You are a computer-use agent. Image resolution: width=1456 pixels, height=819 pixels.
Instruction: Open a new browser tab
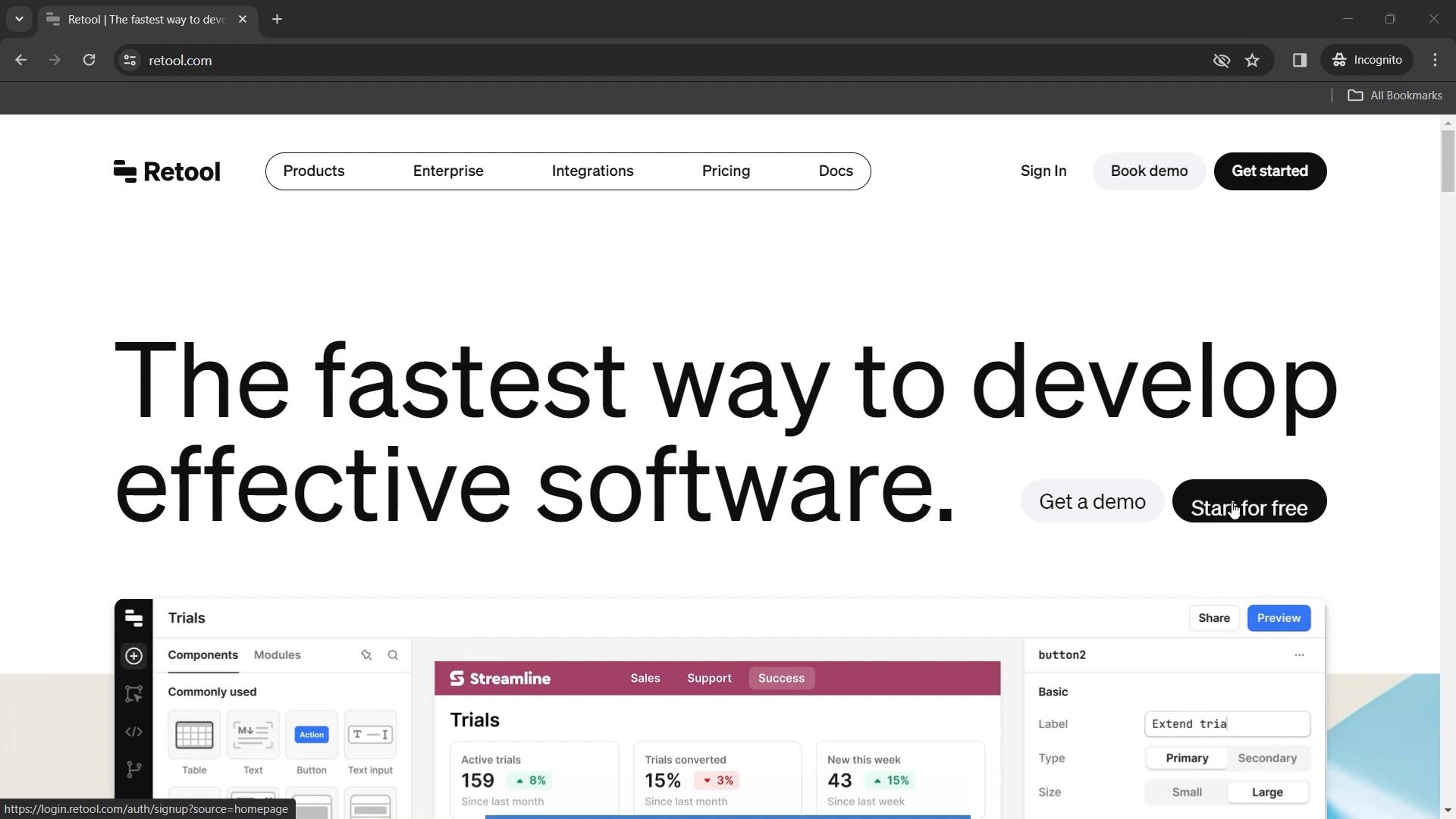277,19
